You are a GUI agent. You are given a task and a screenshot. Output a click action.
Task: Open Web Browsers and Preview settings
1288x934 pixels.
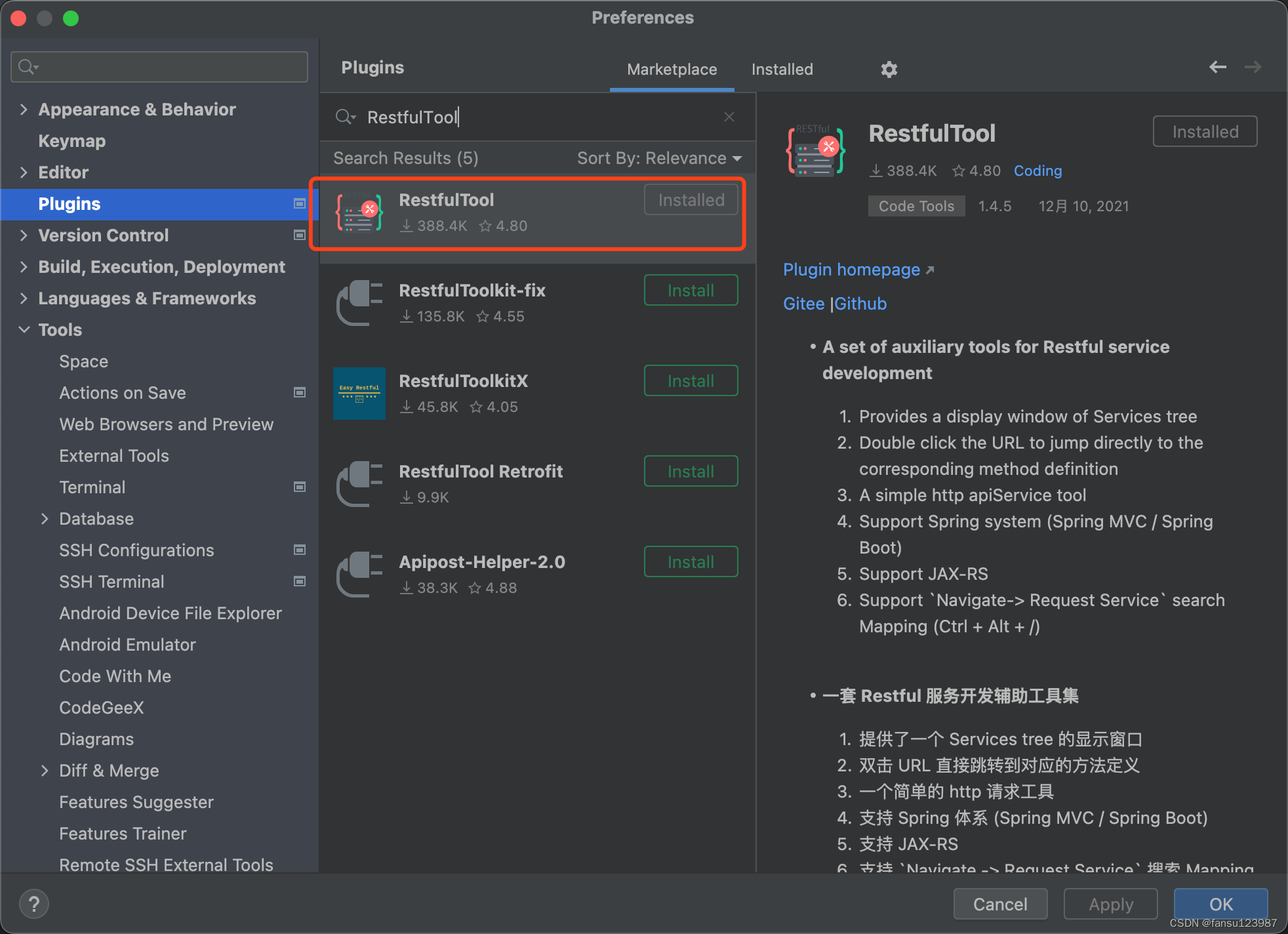coord(166,424)
